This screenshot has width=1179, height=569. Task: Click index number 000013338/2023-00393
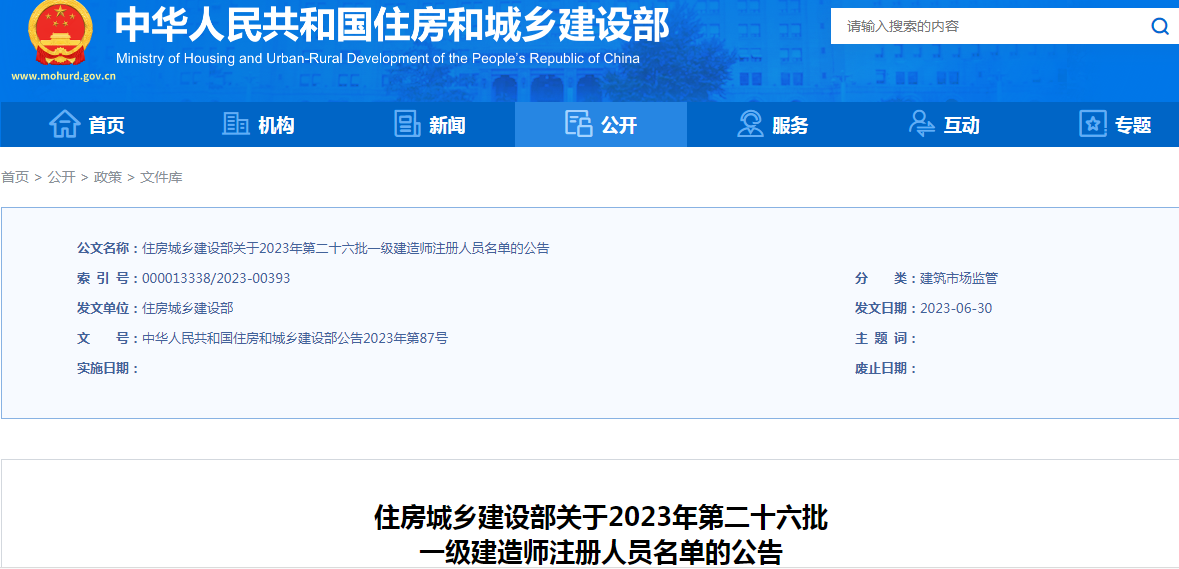[216, 278]
